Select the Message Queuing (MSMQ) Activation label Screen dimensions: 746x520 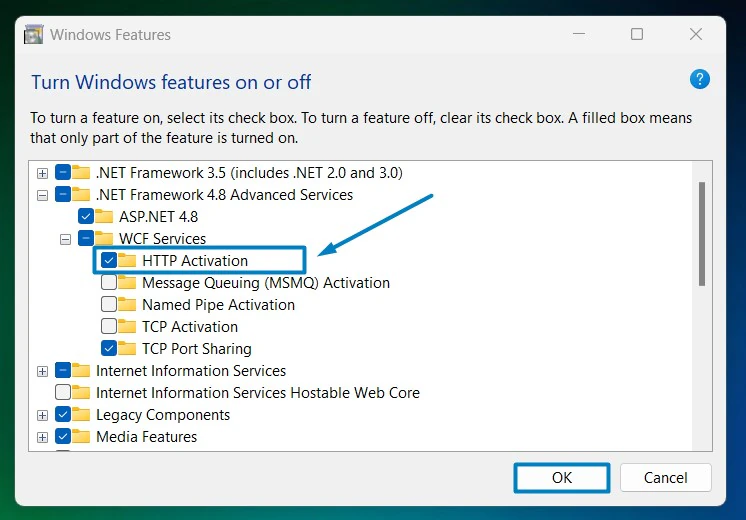[x=266, y=283]
